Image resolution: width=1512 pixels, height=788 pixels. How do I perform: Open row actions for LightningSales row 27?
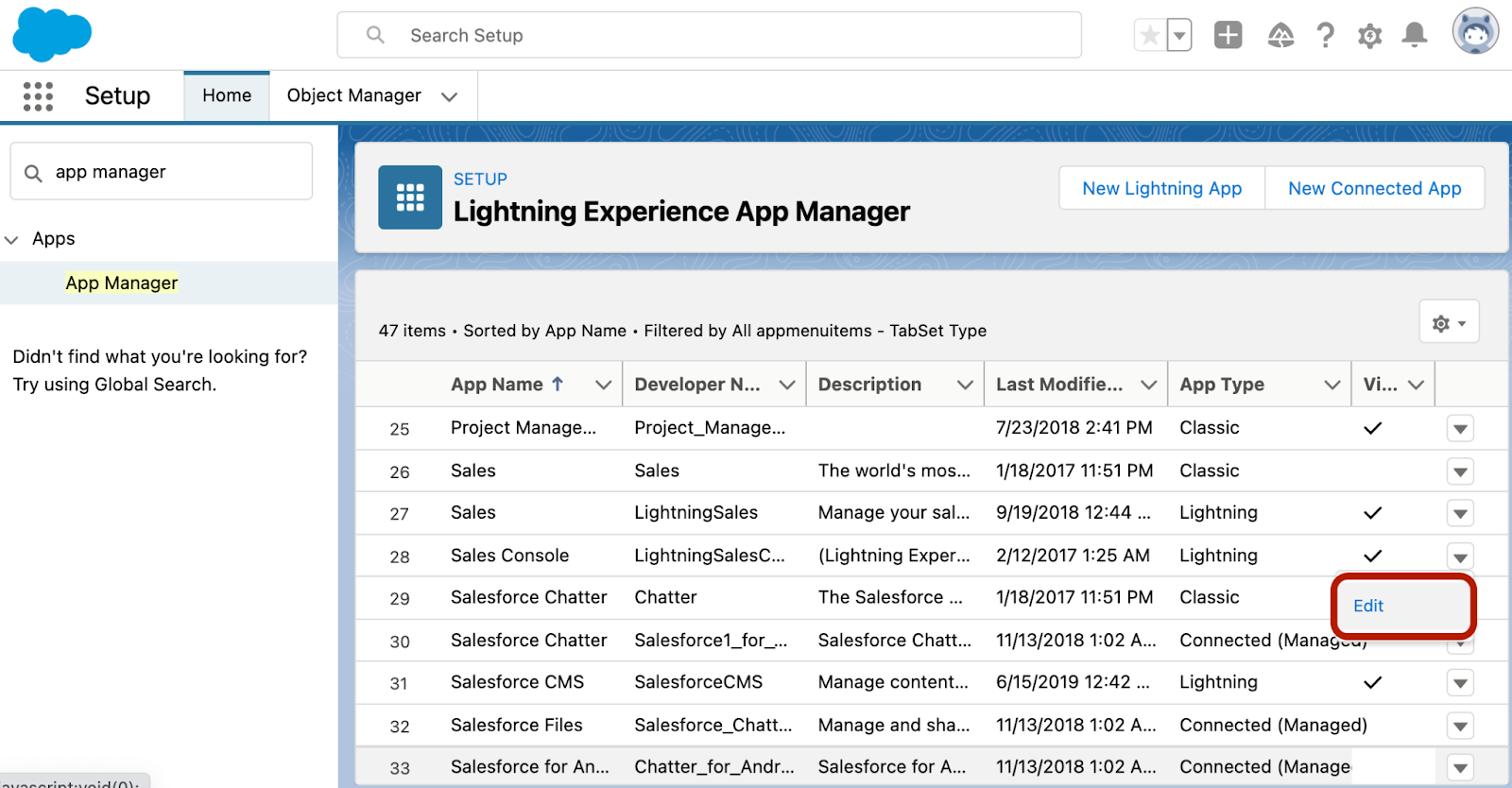click(1460, 514)
